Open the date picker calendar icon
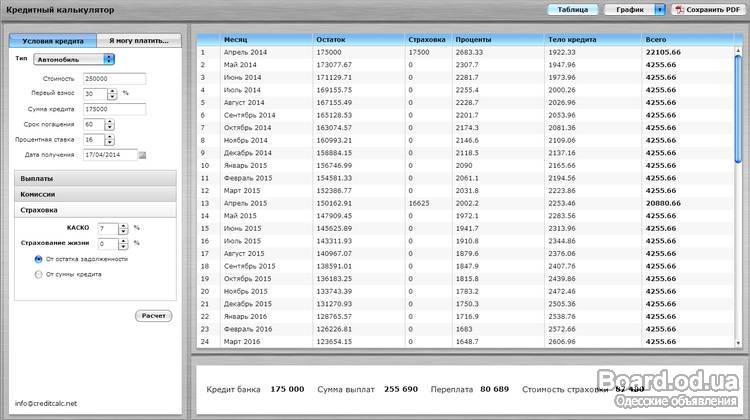Image resolution: width=750 pixels, height=420 pixels. pos(142,155)
